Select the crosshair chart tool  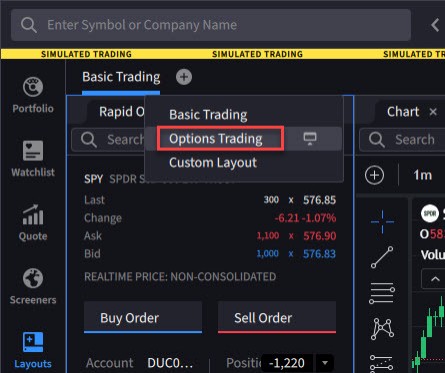(x=382, y=221)
